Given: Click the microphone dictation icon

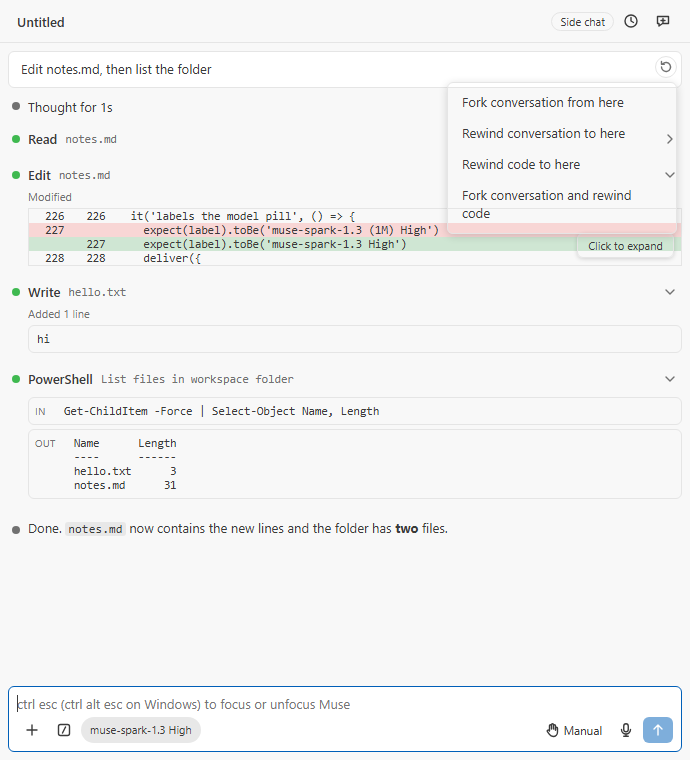Looking at the screenshot, I should pos(626,730).
